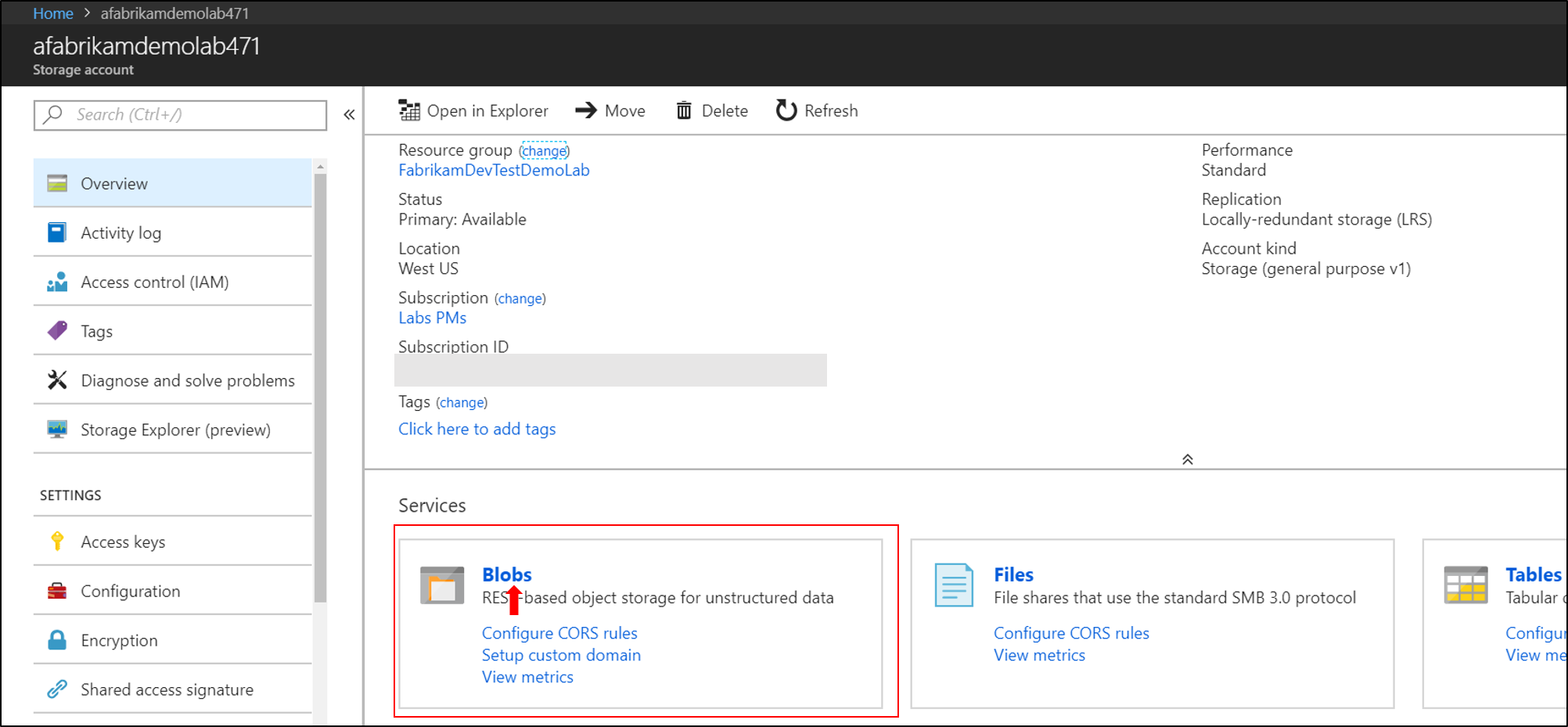Open FabrikamDevTestDemoLab resource group
Screen dimensions: 1568x727
click(x=494, y=170)
